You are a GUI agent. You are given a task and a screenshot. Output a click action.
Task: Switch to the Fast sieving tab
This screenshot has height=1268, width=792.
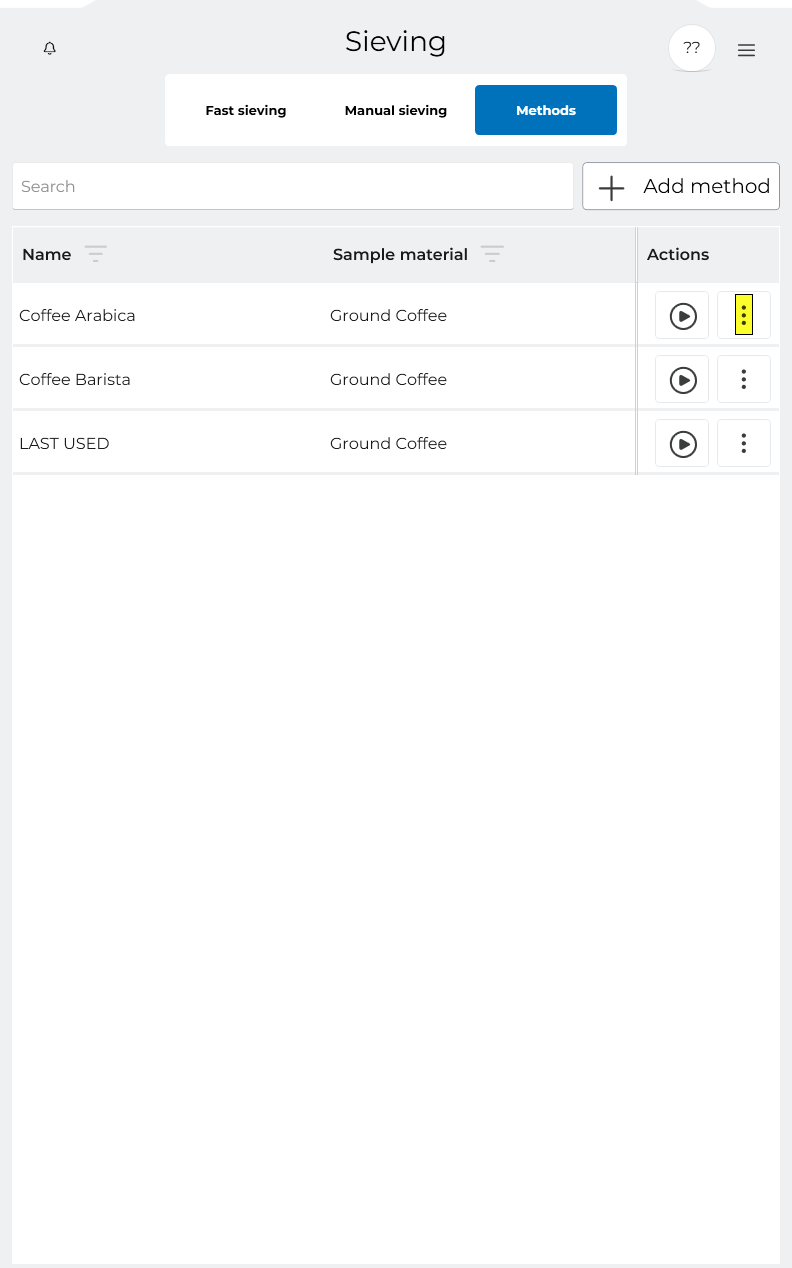pyautogui.click(x=246, y=110)
